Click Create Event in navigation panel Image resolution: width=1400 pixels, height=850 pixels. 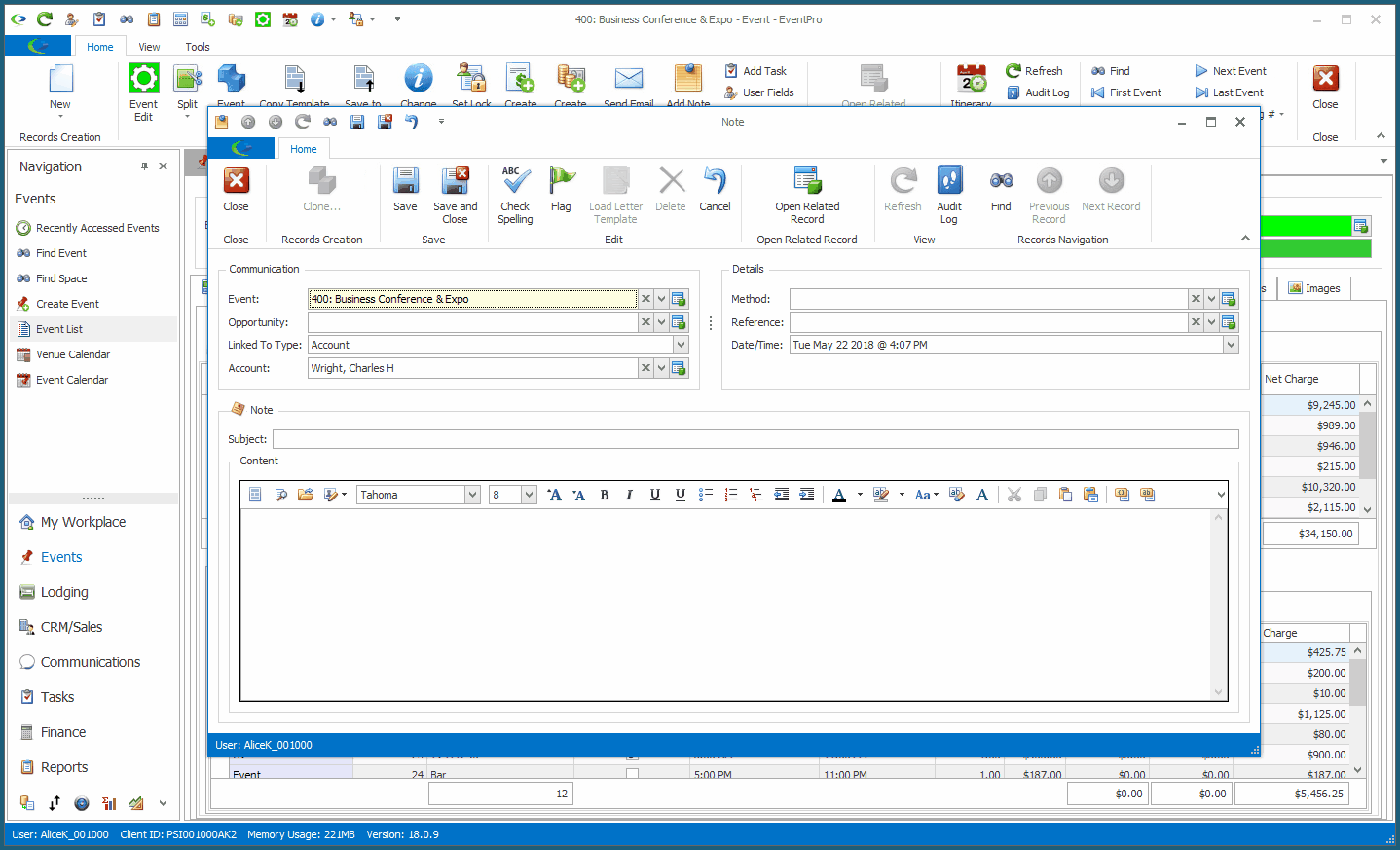67,304
